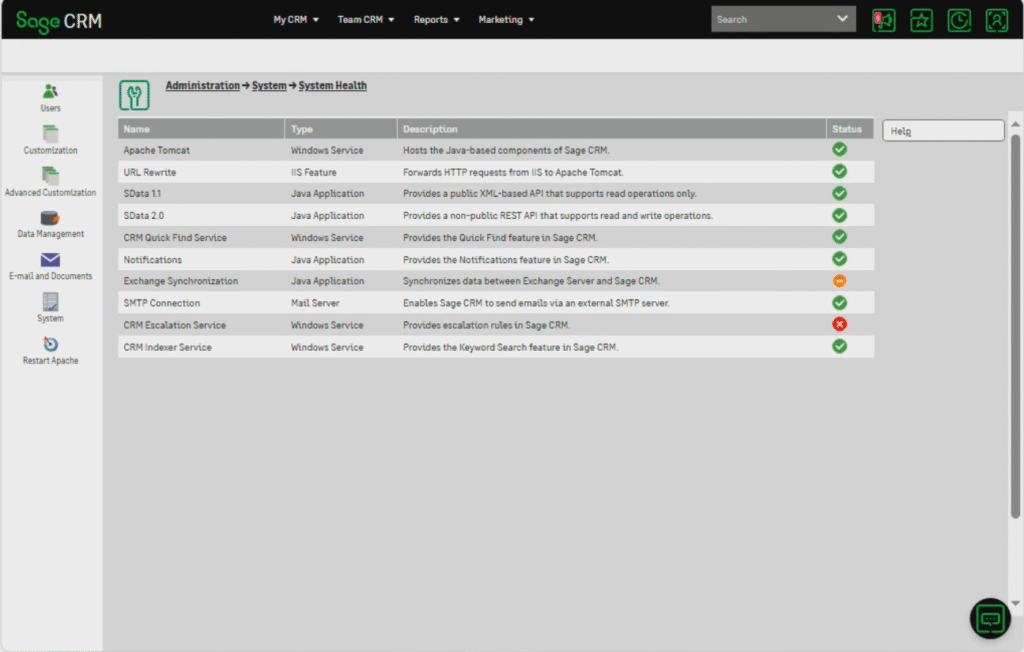Click the scrollbar down arrow
Screen dimensions: 1024x652
(1015, 603)
